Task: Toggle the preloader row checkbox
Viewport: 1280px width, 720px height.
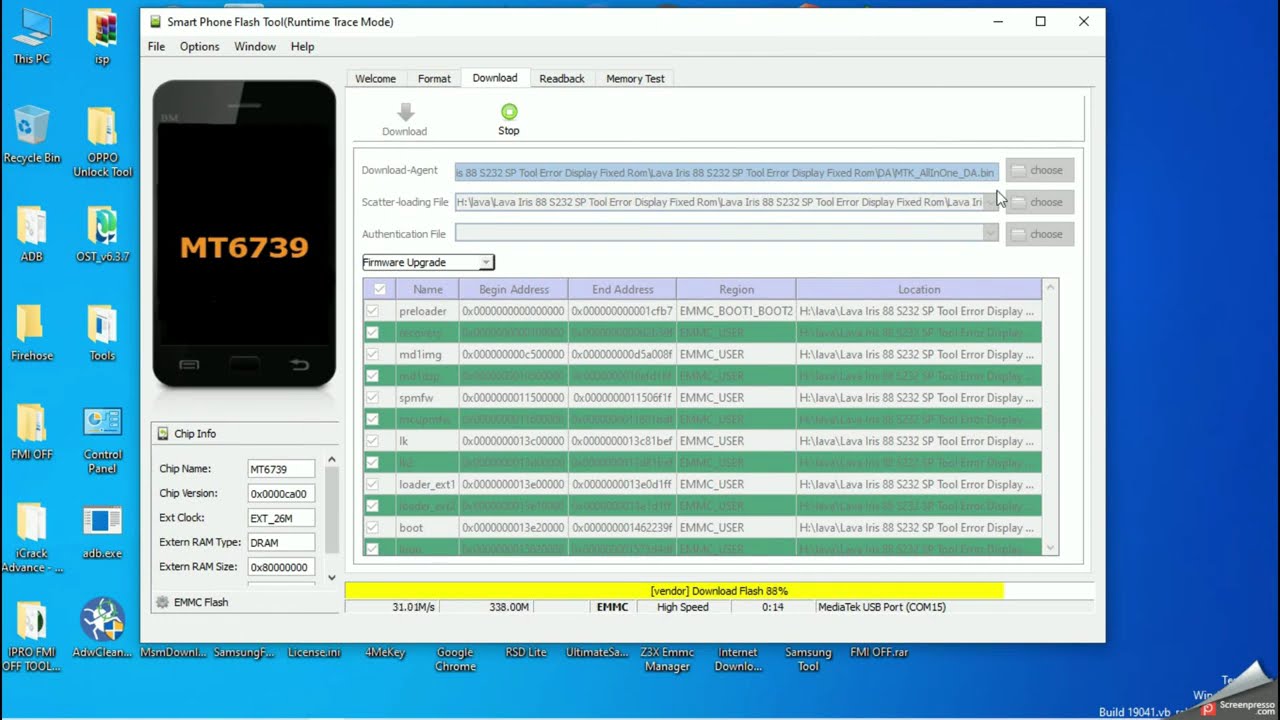Action: point(372,311)
